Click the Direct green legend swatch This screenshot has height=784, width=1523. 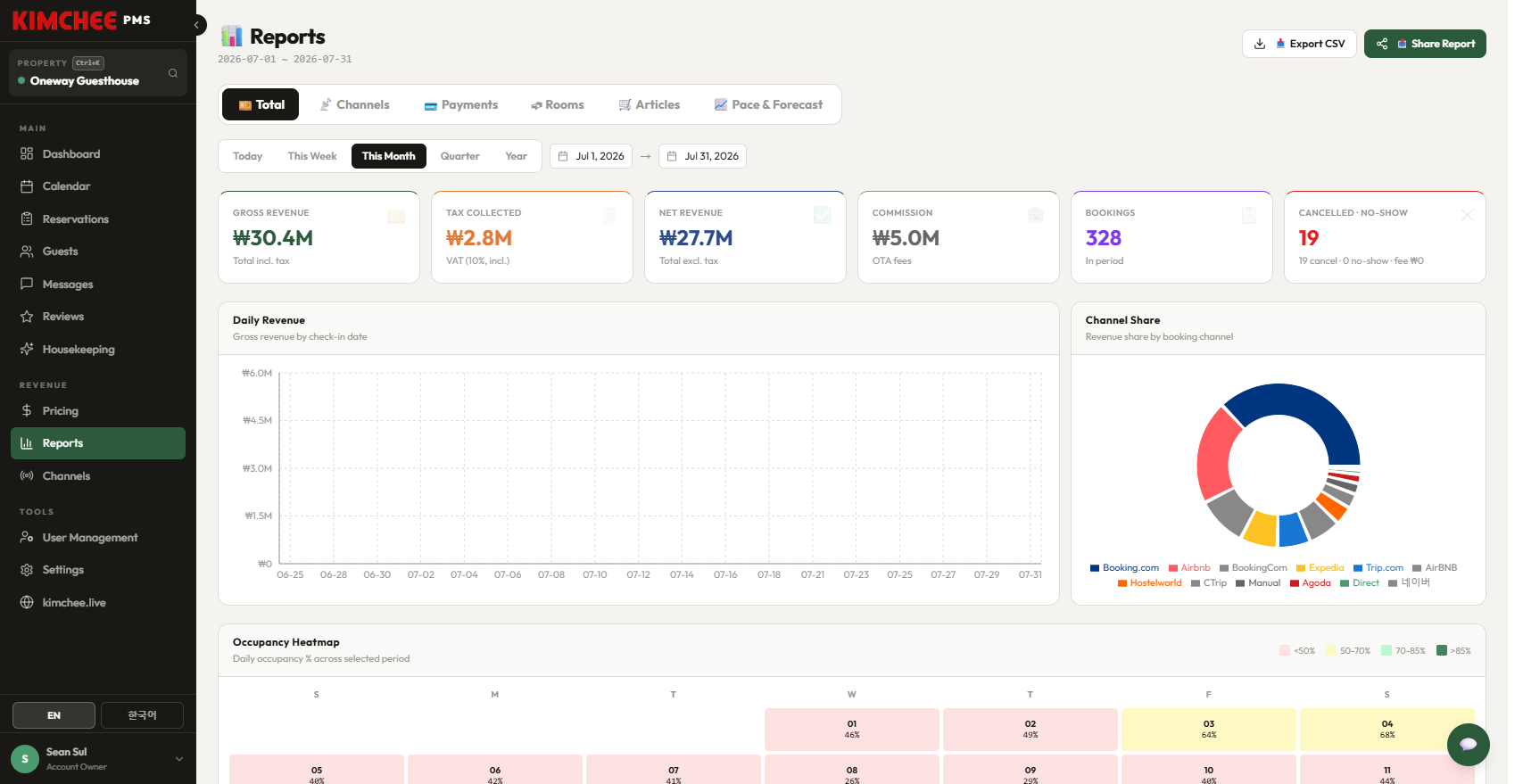[1345, 583]
